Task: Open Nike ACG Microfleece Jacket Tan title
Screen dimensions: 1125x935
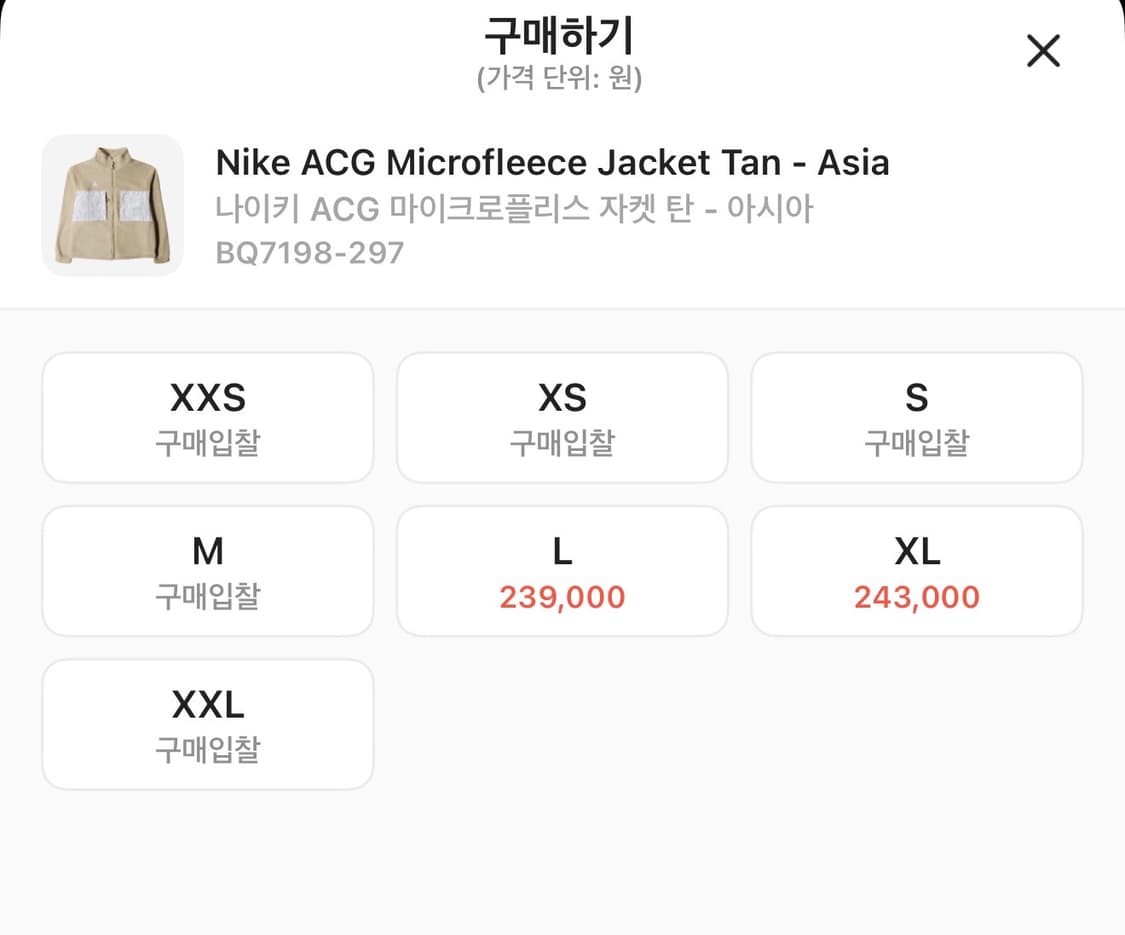Action: click(x=552, y=162)
